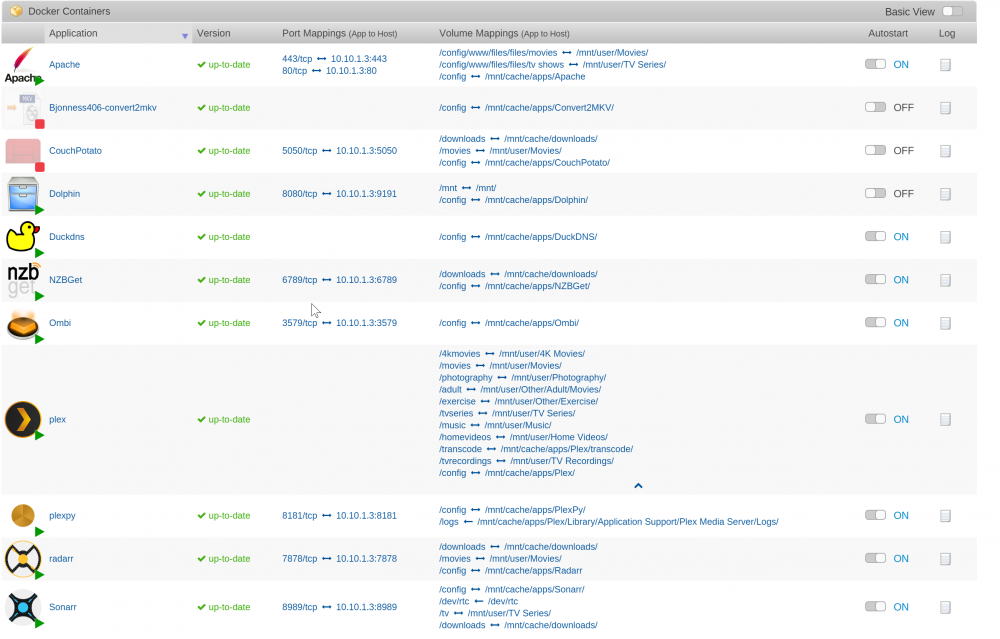Image resolution: width=1000 pixels, height=639 pixels.
Task: Switch on Dolphin autostart
Action: (x=875, y=193)
